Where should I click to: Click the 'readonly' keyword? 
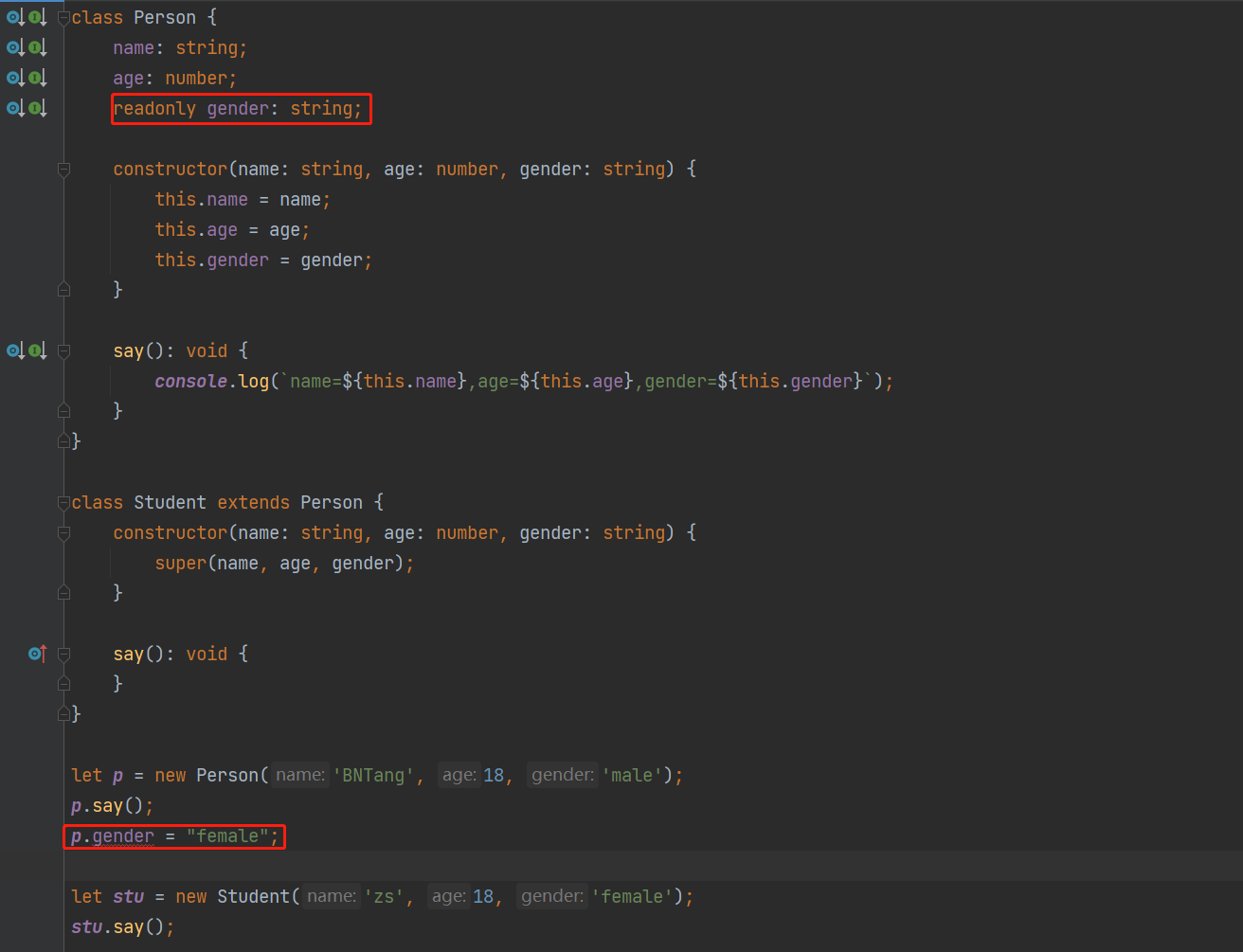click(x=154, y=108)
